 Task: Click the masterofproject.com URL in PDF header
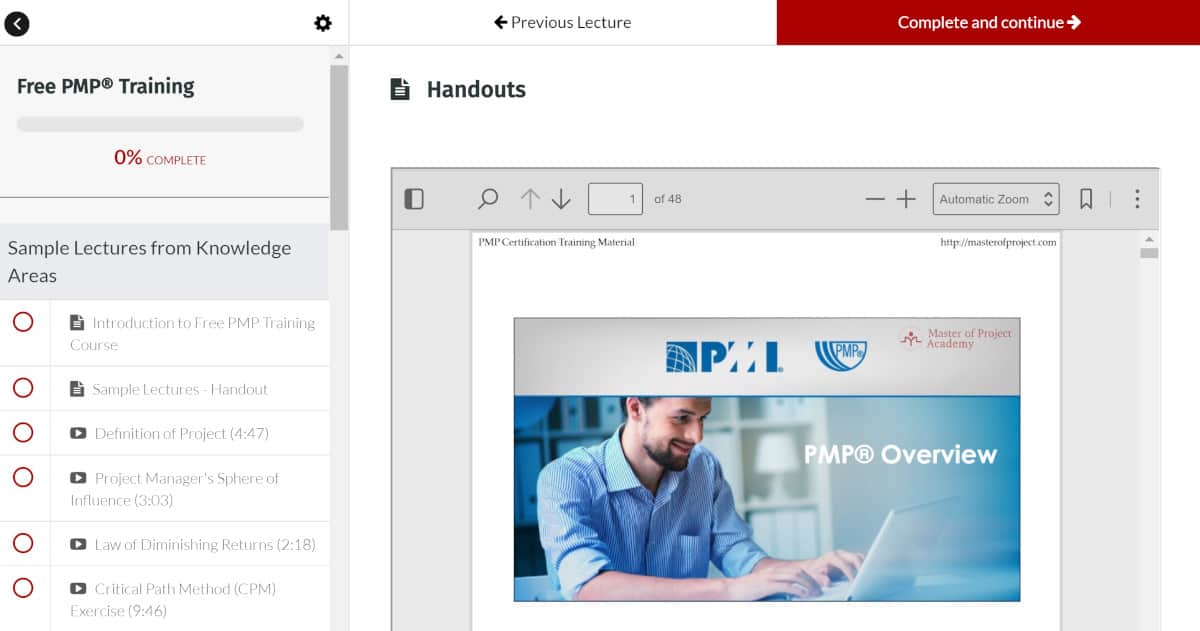[x=998, y=242]
